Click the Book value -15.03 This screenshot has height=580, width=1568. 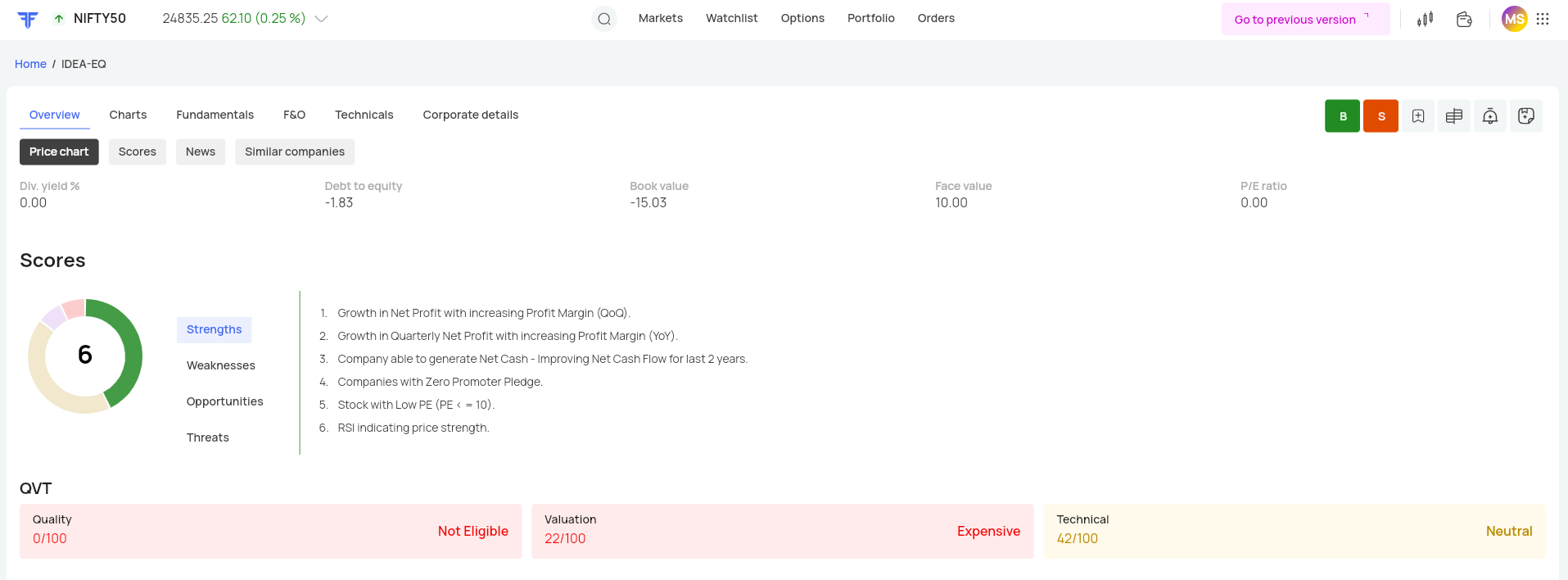coord(648,202)
